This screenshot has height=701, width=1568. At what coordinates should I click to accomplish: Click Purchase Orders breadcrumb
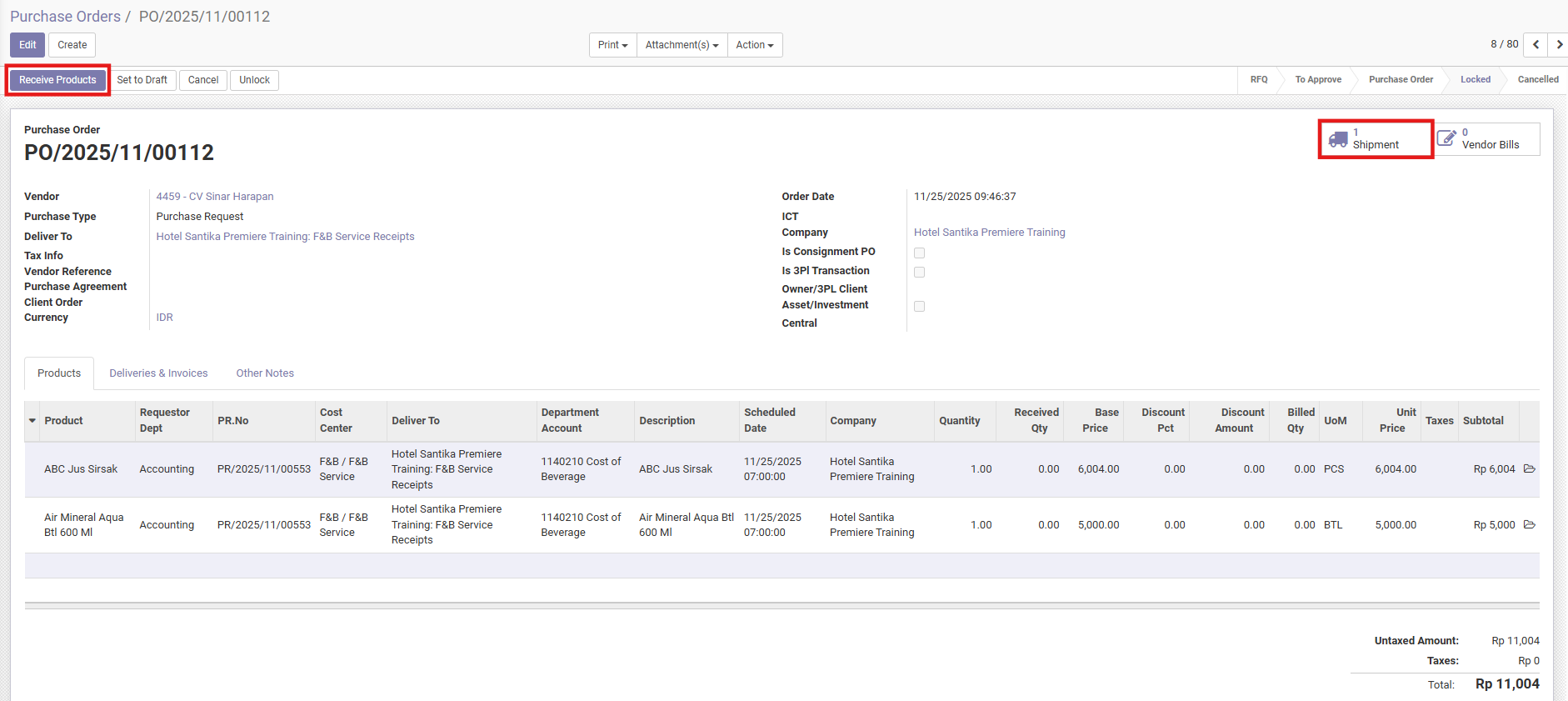65,17
